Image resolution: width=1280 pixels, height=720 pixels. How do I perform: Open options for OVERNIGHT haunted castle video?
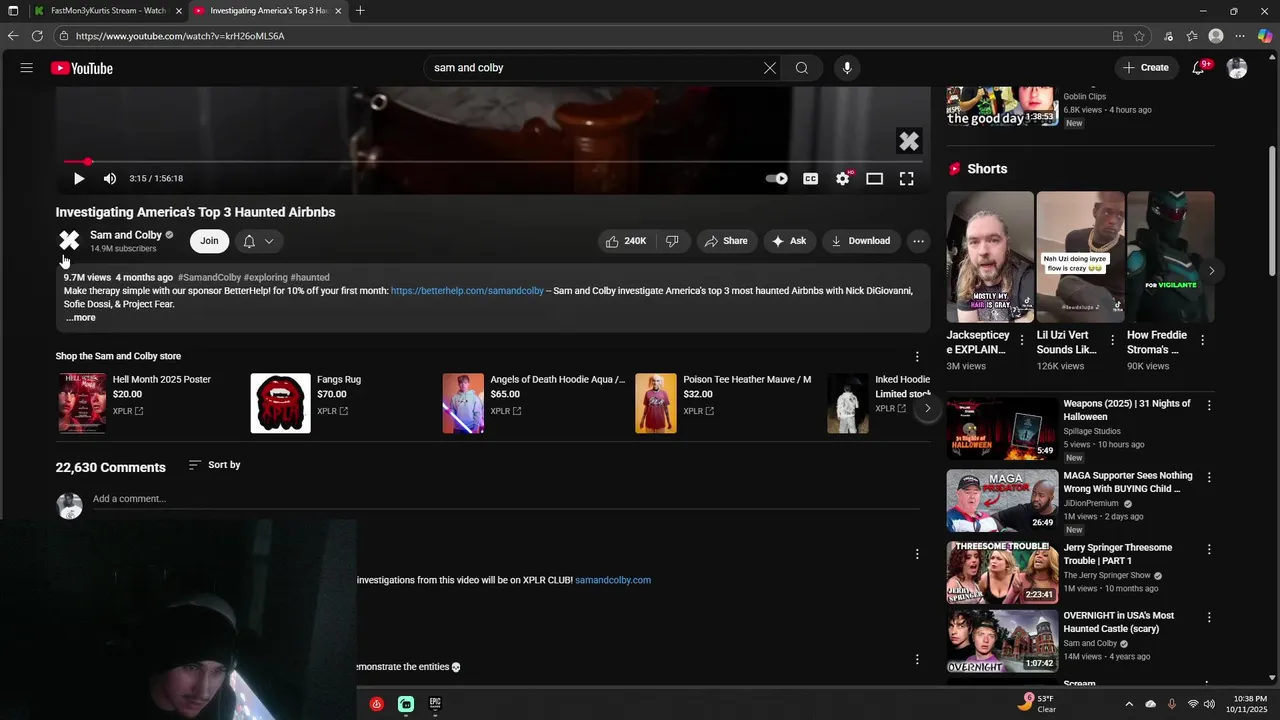(x=1209, y=618)
